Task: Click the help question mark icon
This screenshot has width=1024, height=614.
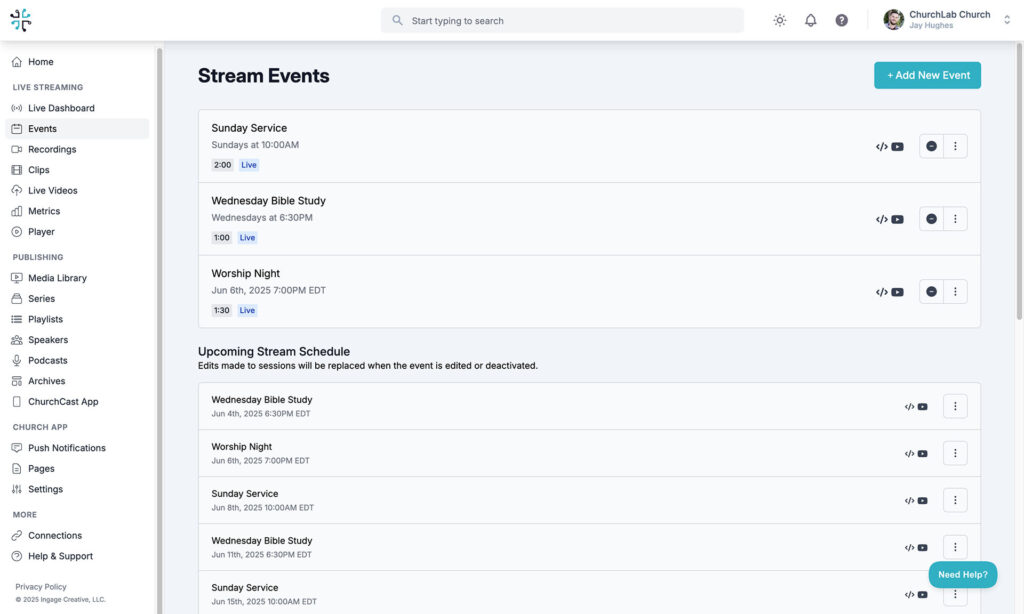Action: (842, 20)
